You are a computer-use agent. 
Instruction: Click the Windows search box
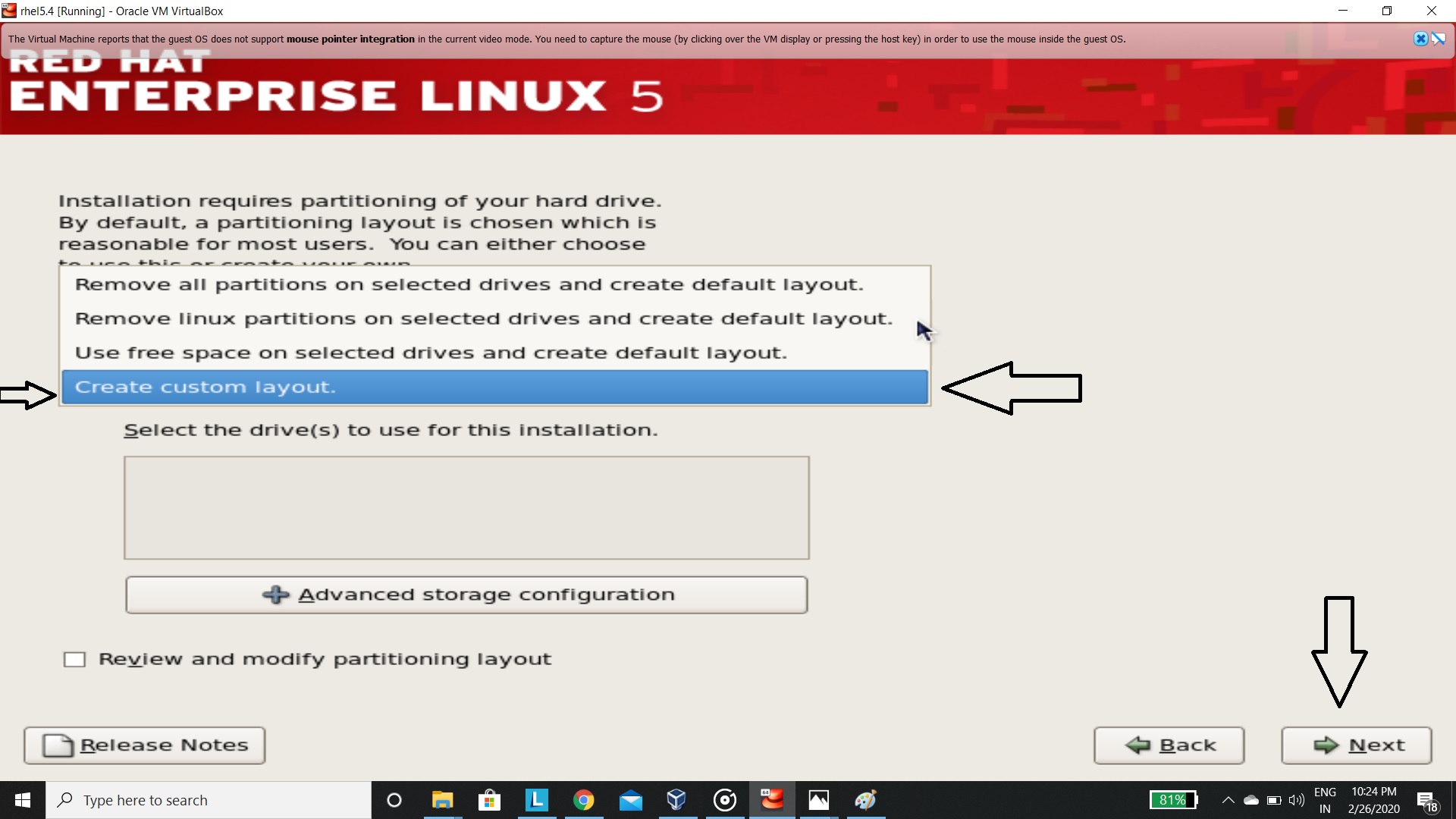tap(209, 800)
